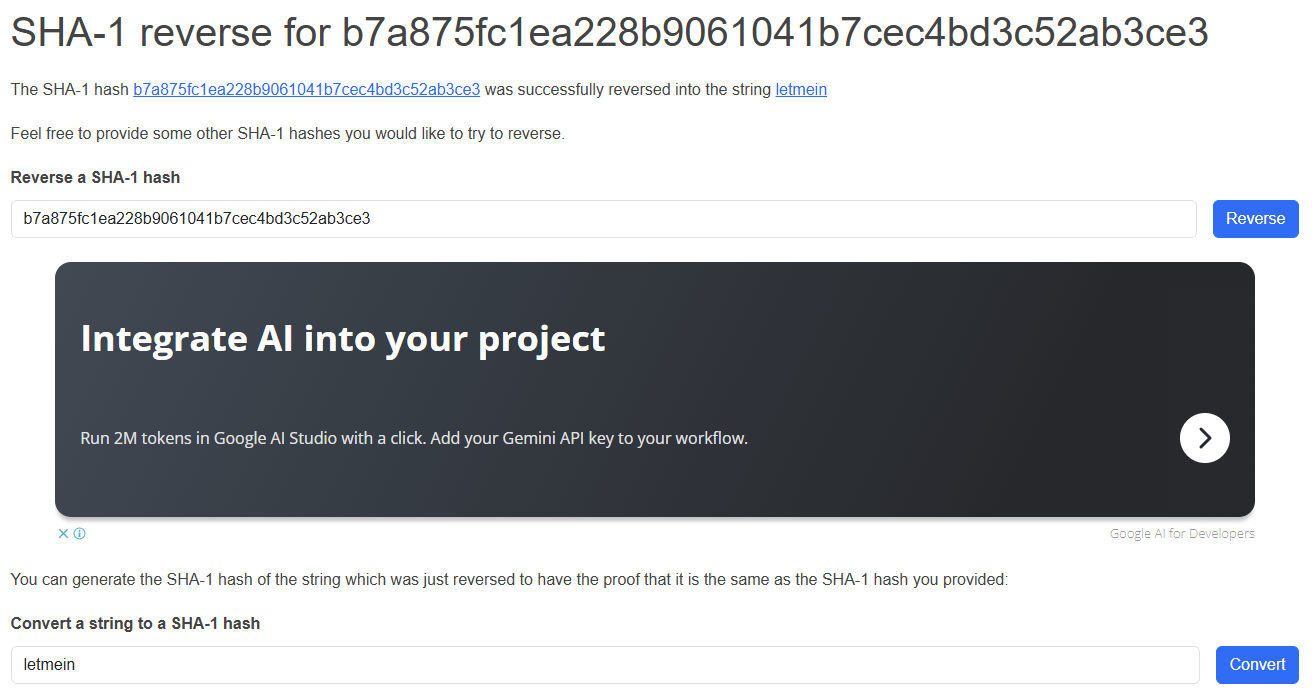Screen dimensions: 1312x697
Task: Focus the string input containing letmein
Action: [605, 665]
